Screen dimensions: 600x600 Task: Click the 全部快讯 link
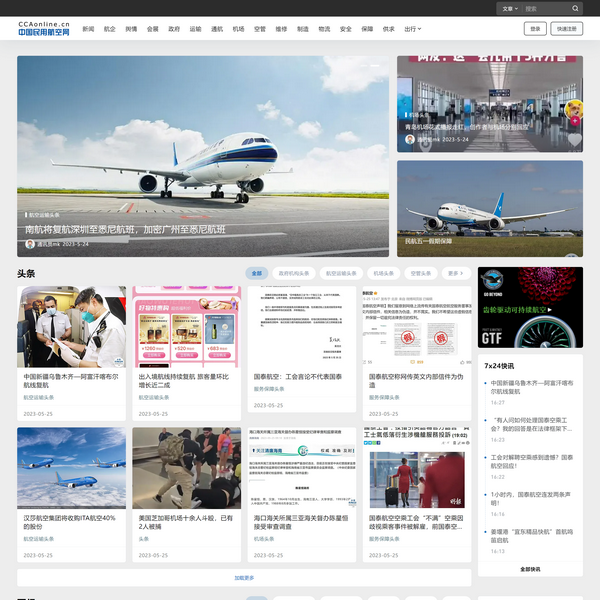[530, 568]
